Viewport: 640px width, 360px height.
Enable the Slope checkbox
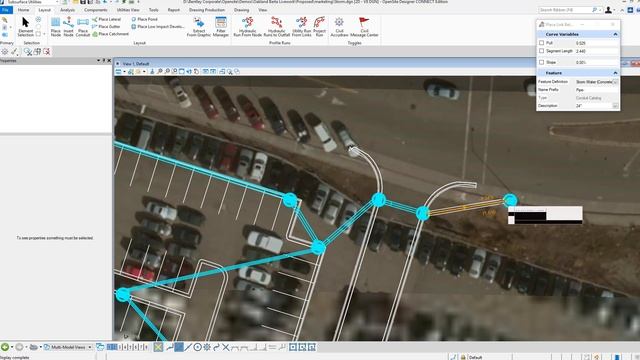click(542, 62)
